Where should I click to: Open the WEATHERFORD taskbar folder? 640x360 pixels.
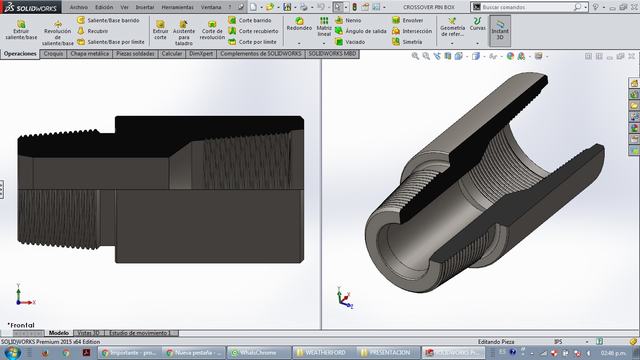click(x=324, y=352)
